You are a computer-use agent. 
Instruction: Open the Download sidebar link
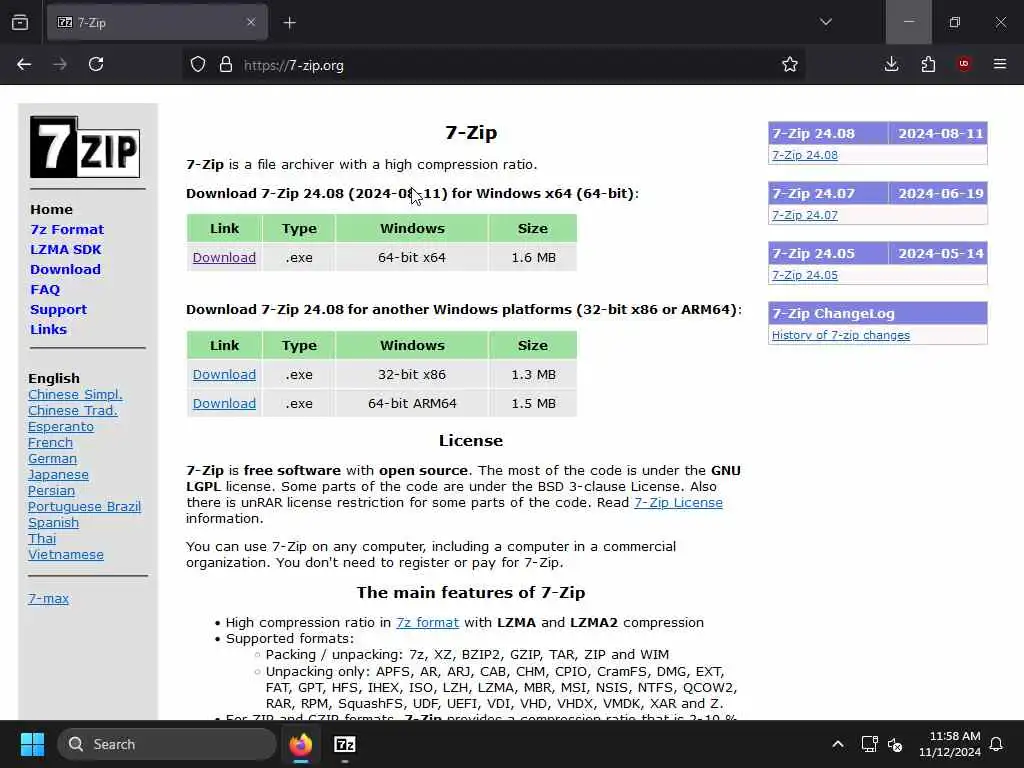[65, 269]
